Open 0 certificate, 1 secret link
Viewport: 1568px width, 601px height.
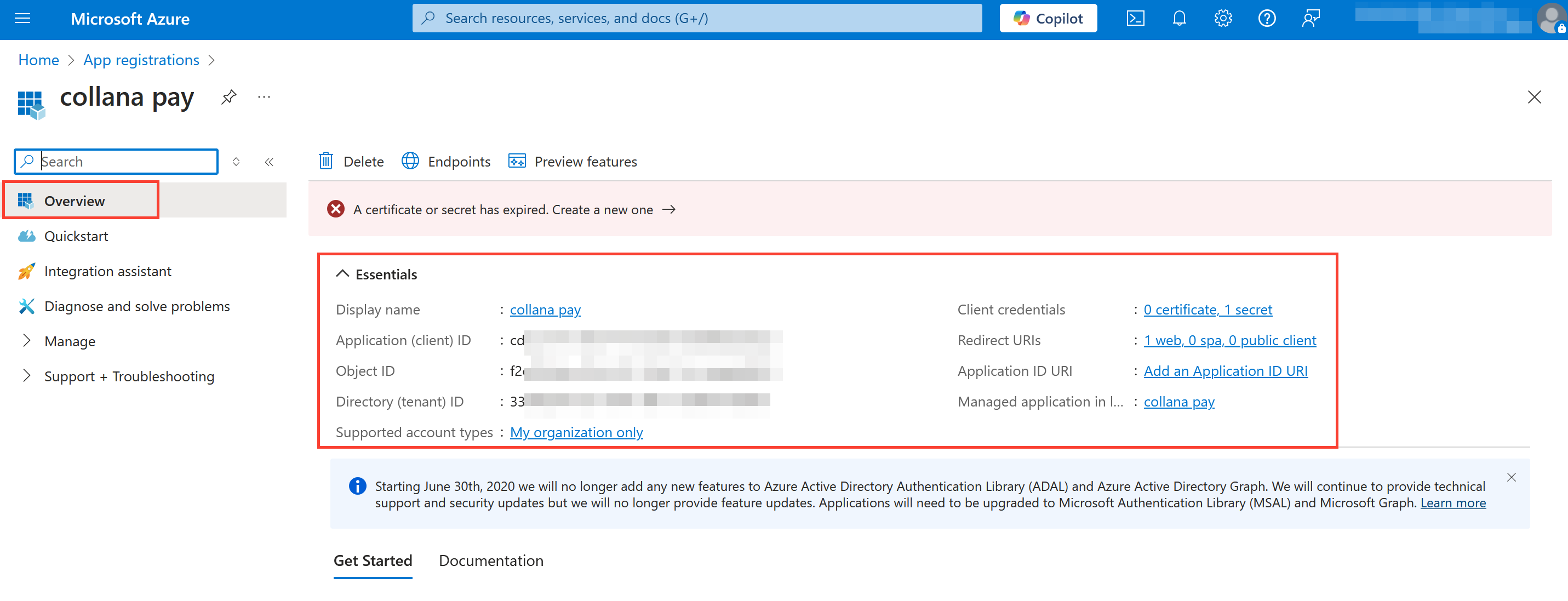(1208, 310)
